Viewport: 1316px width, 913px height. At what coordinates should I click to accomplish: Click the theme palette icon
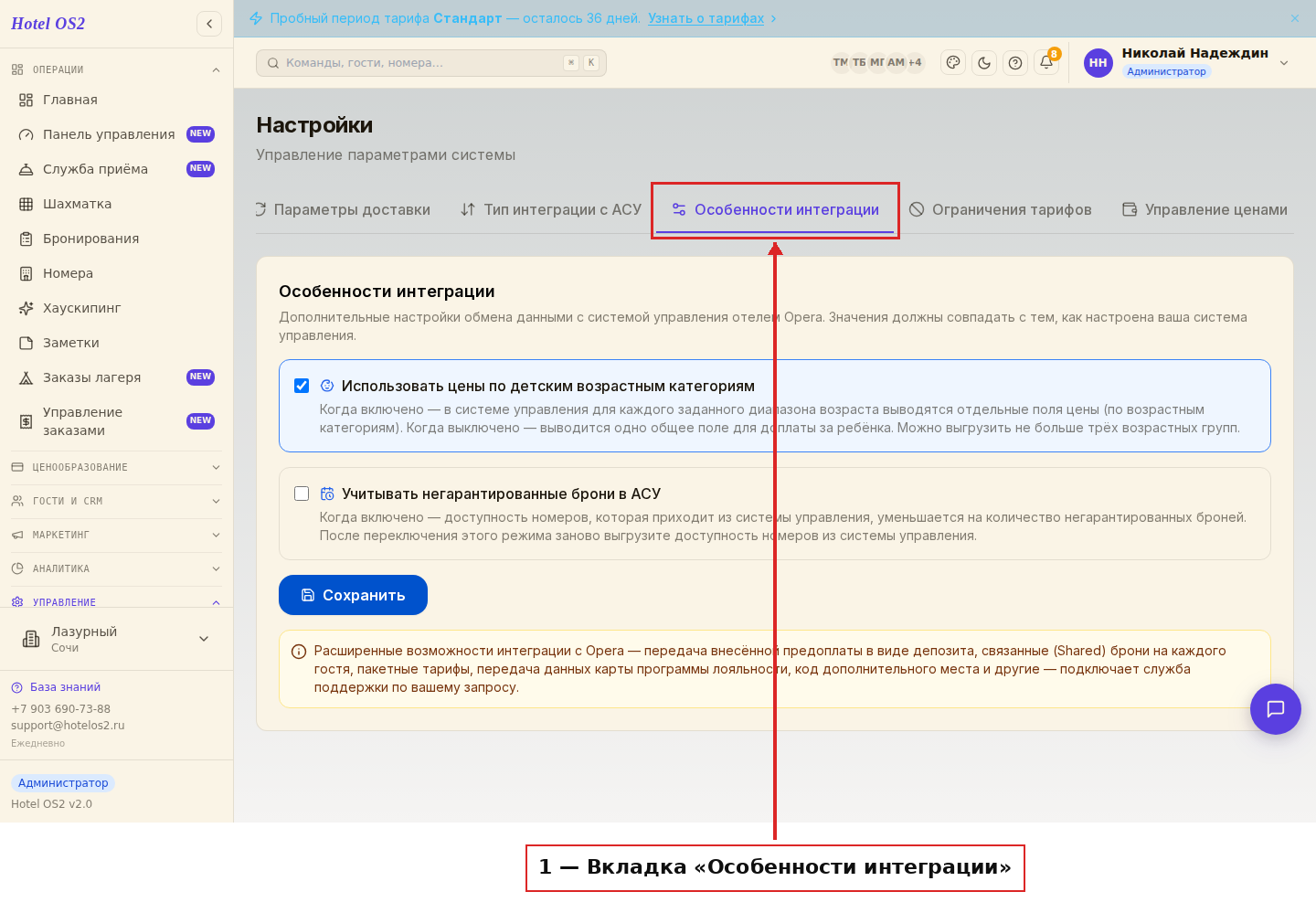click(953, 63)
